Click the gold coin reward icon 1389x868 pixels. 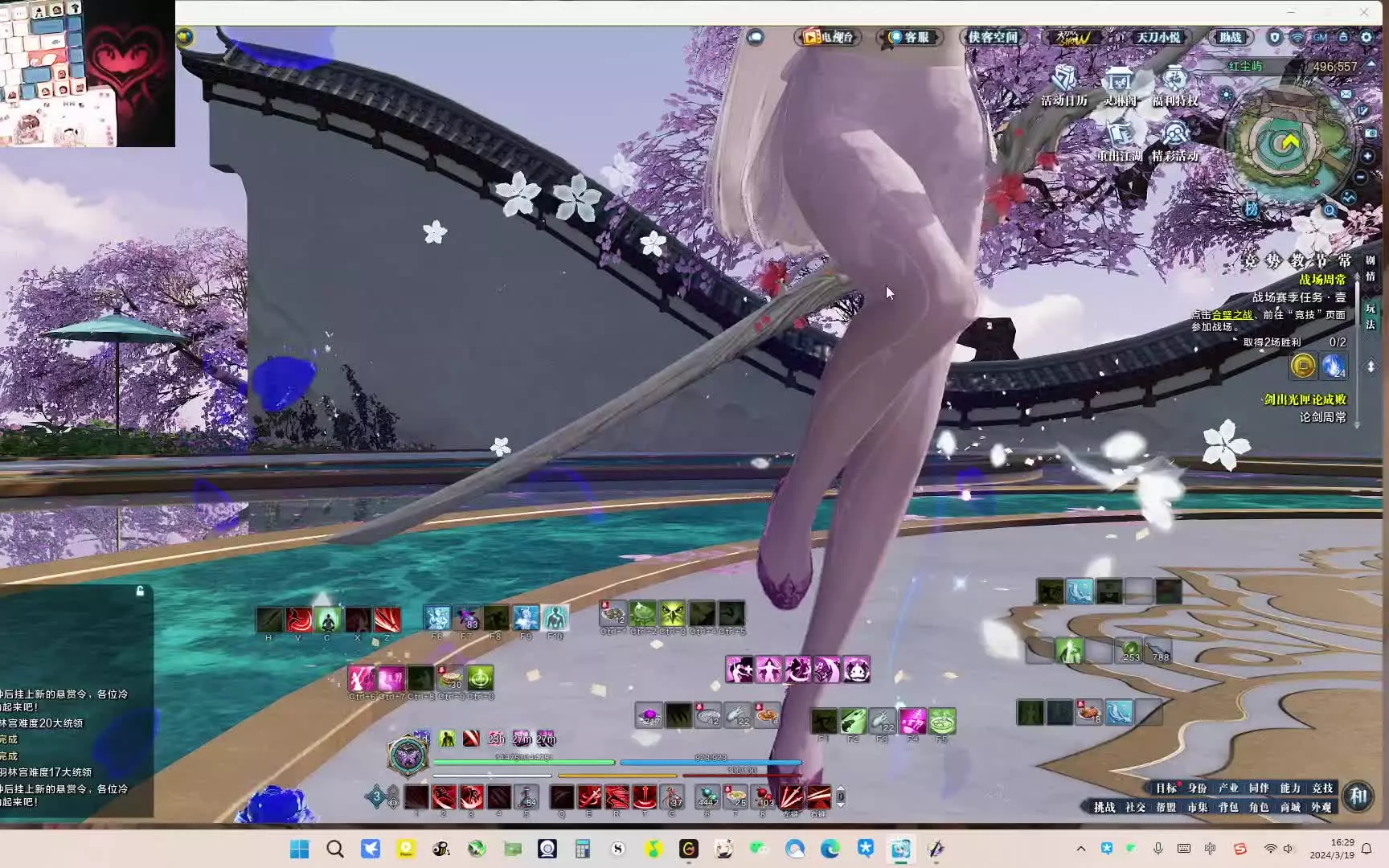(x=1303, y=366)
